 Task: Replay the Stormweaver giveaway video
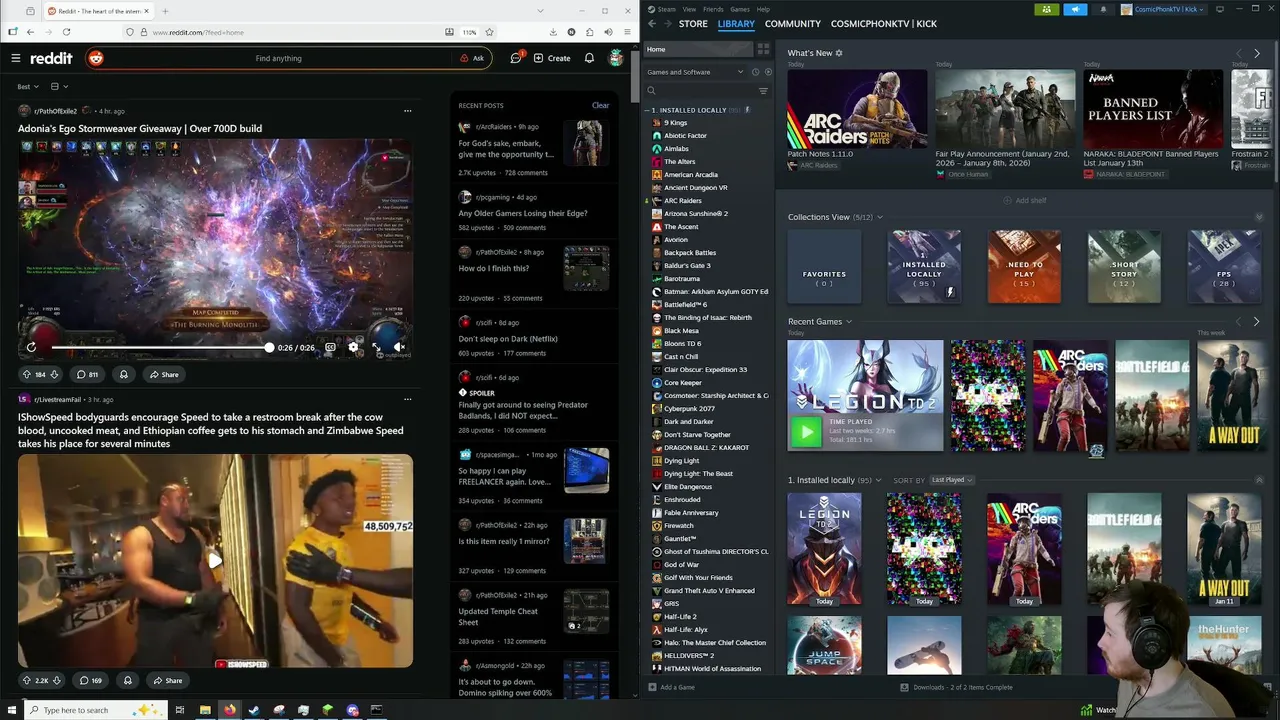coord(31,347)
